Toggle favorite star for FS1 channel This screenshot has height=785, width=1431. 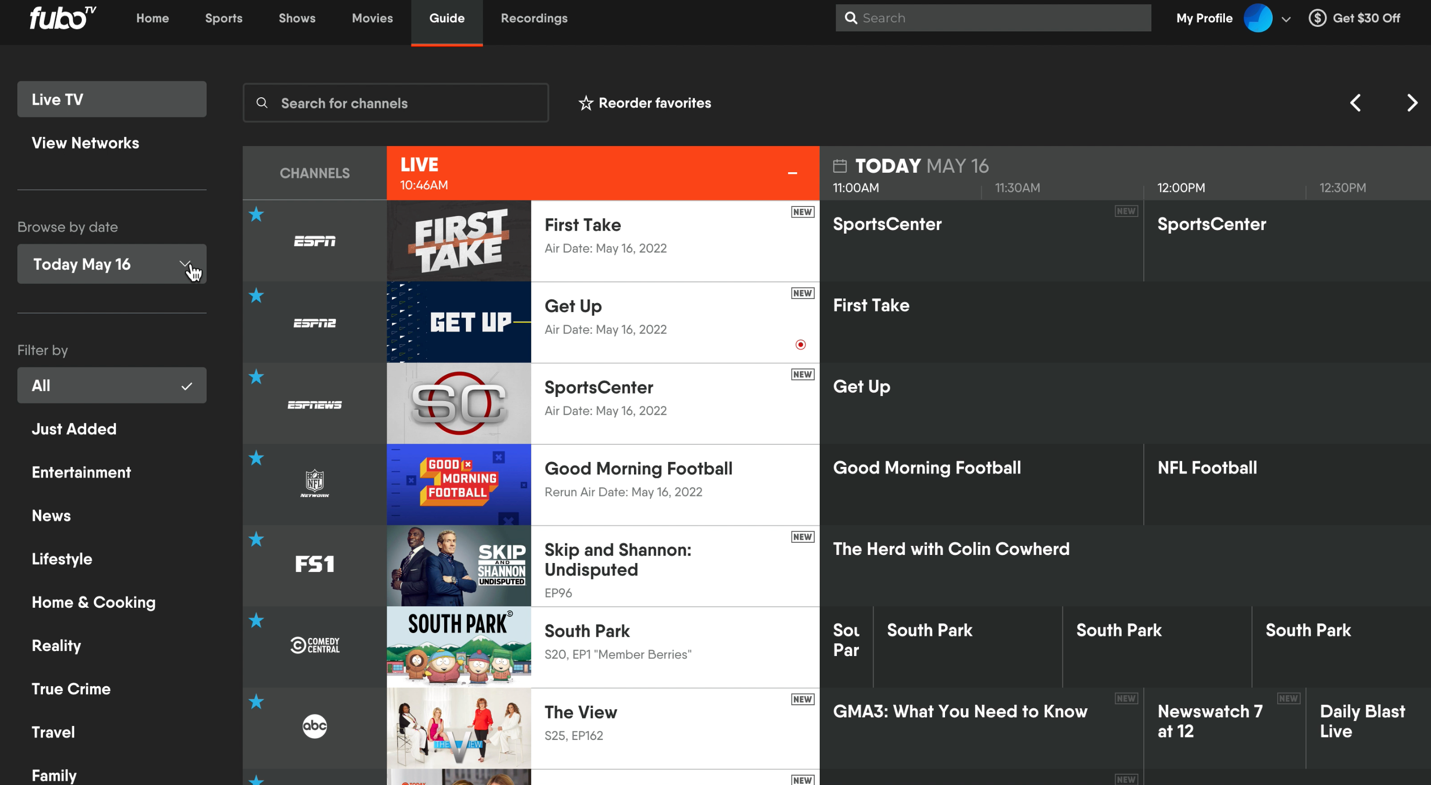click(x=257, y=539)
